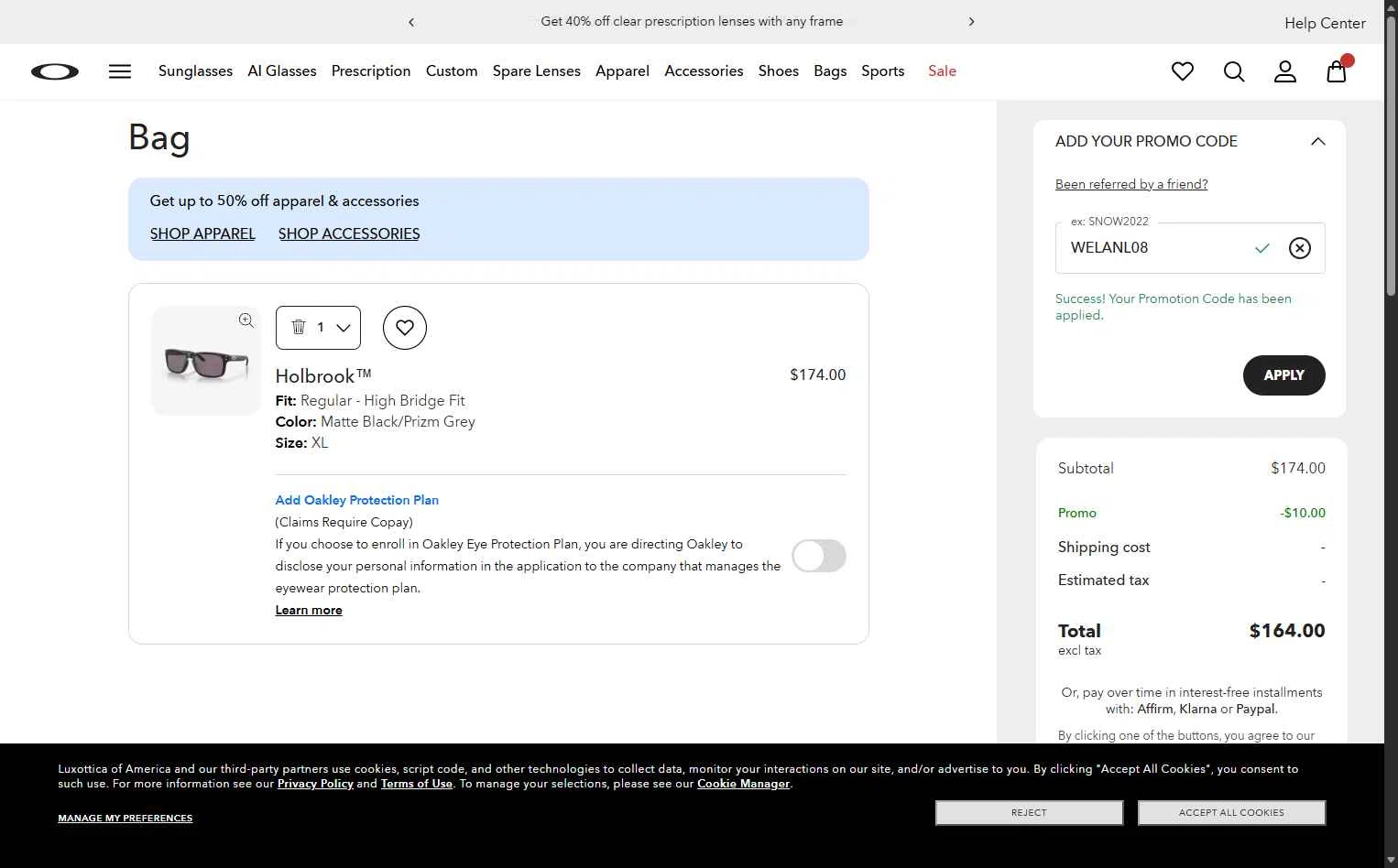Open the wishlist heart in header

click(1183, 71)
